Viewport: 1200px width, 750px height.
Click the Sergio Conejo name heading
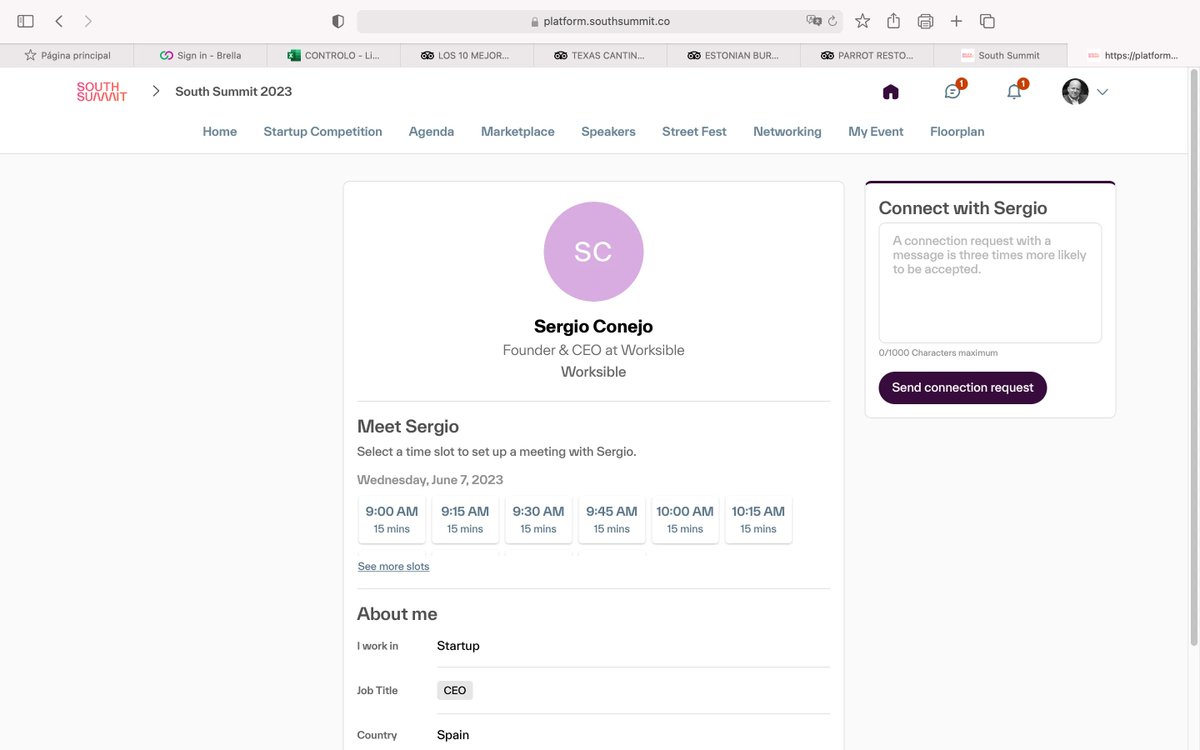[x=593, y=326]
